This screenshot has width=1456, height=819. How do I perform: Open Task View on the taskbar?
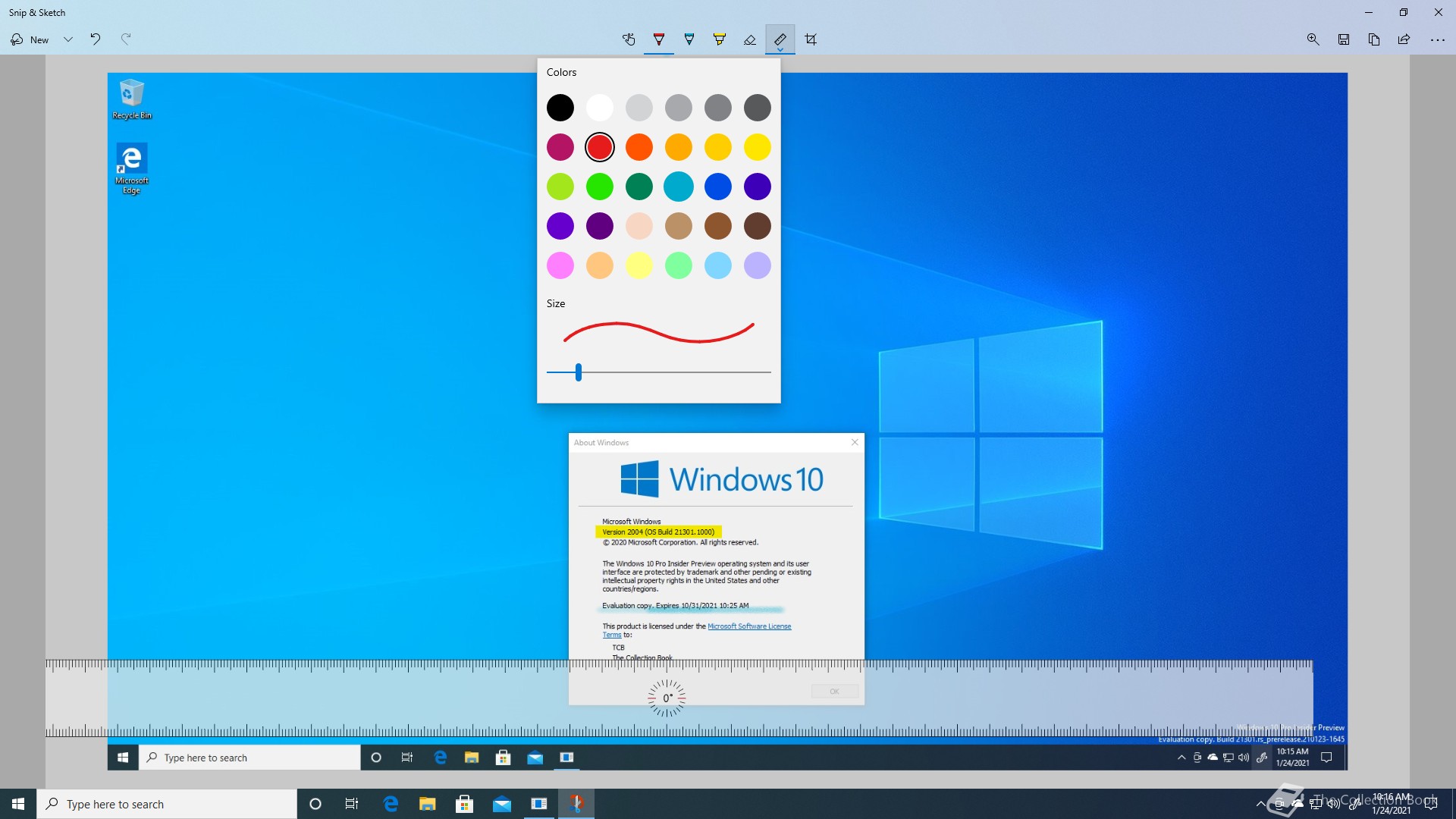352,804
